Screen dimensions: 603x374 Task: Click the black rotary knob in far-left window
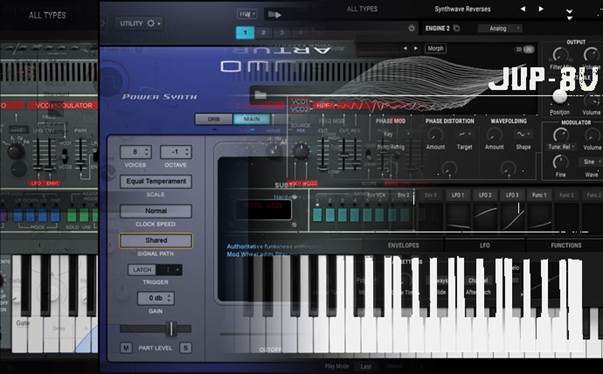pos(16,151)
